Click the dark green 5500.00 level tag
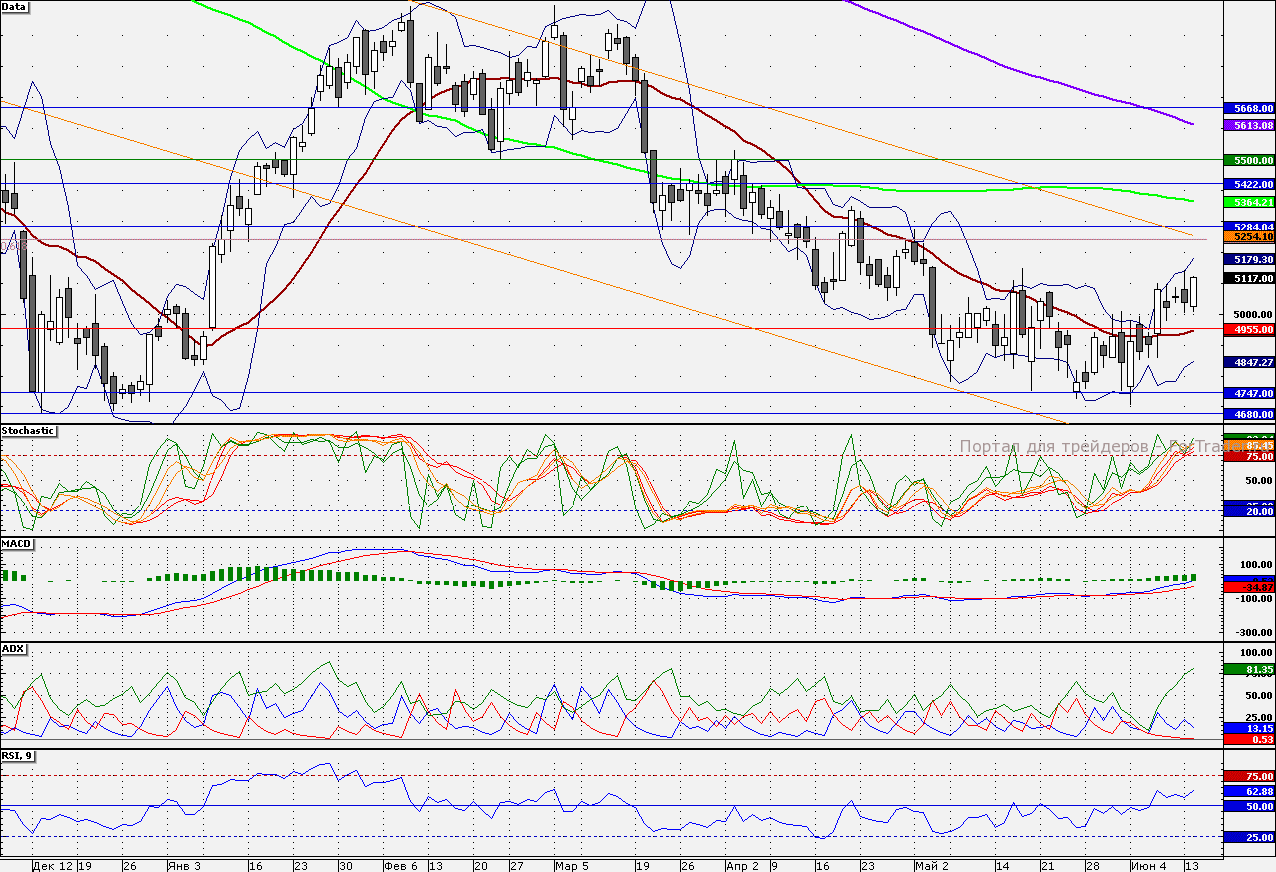This screenshot has width=1276, height=872. (x=1249, y=160)
